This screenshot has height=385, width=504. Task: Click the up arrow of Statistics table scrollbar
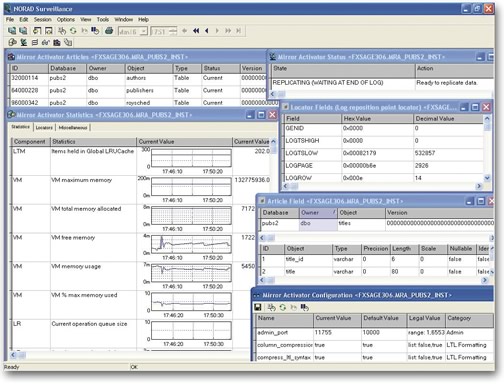click(273, 141)
